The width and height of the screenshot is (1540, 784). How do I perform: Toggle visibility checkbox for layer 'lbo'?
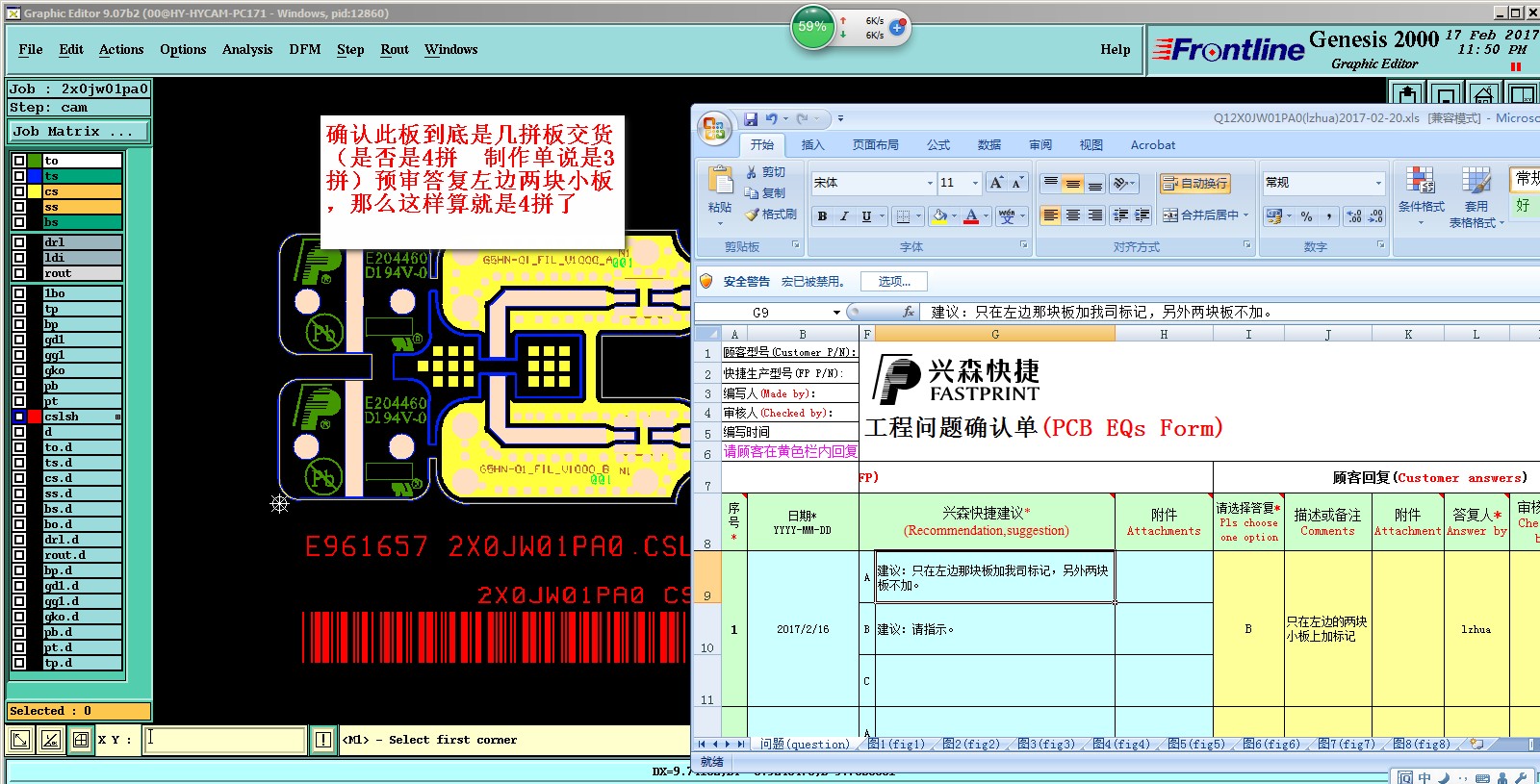click(x=18, y=293)
